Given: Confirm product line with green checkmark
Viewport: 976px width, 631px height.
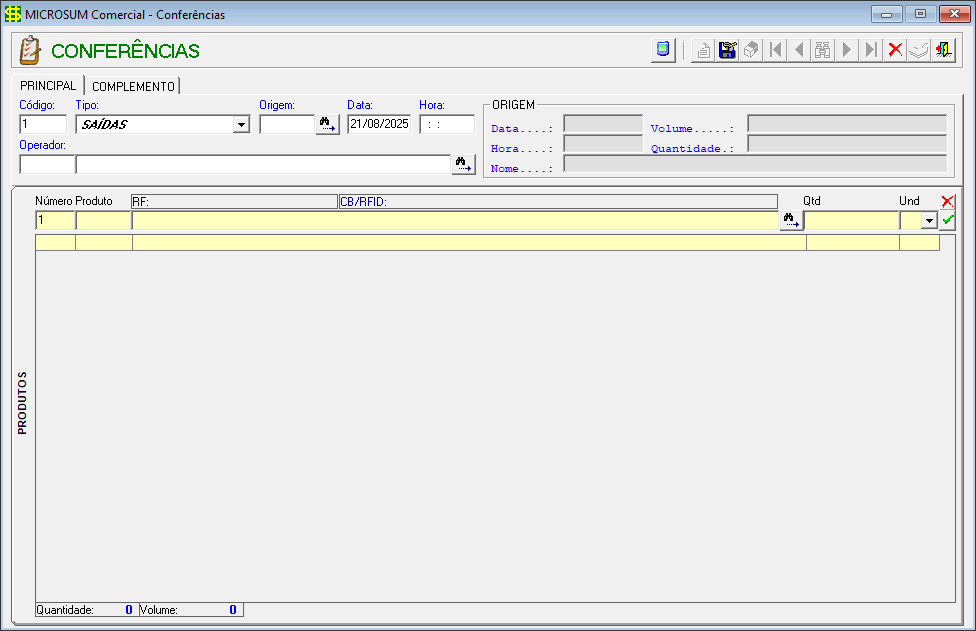Looking at the screenshot, I should 948,220.
